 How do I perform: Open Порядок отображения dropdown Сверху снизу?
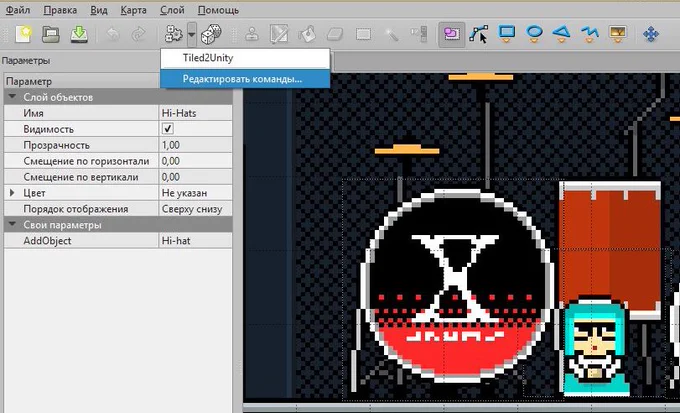pyautogui.click(x=196, y=209)
